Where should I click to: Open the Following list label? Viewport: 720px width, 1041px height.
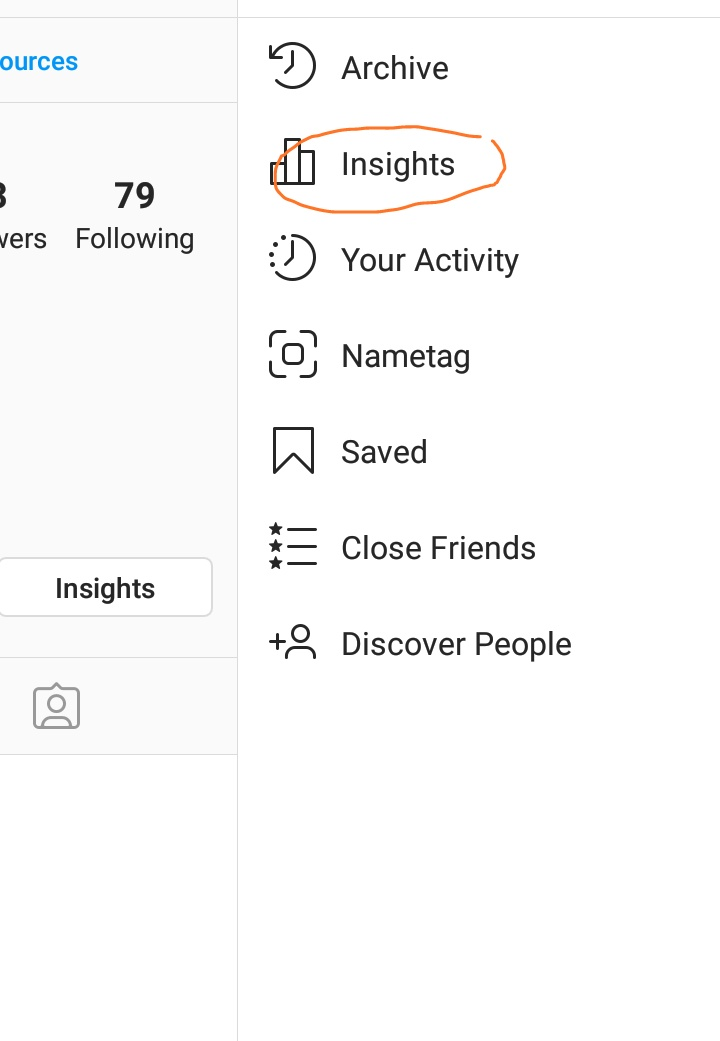pyautogui.click(x=134, y=239)
